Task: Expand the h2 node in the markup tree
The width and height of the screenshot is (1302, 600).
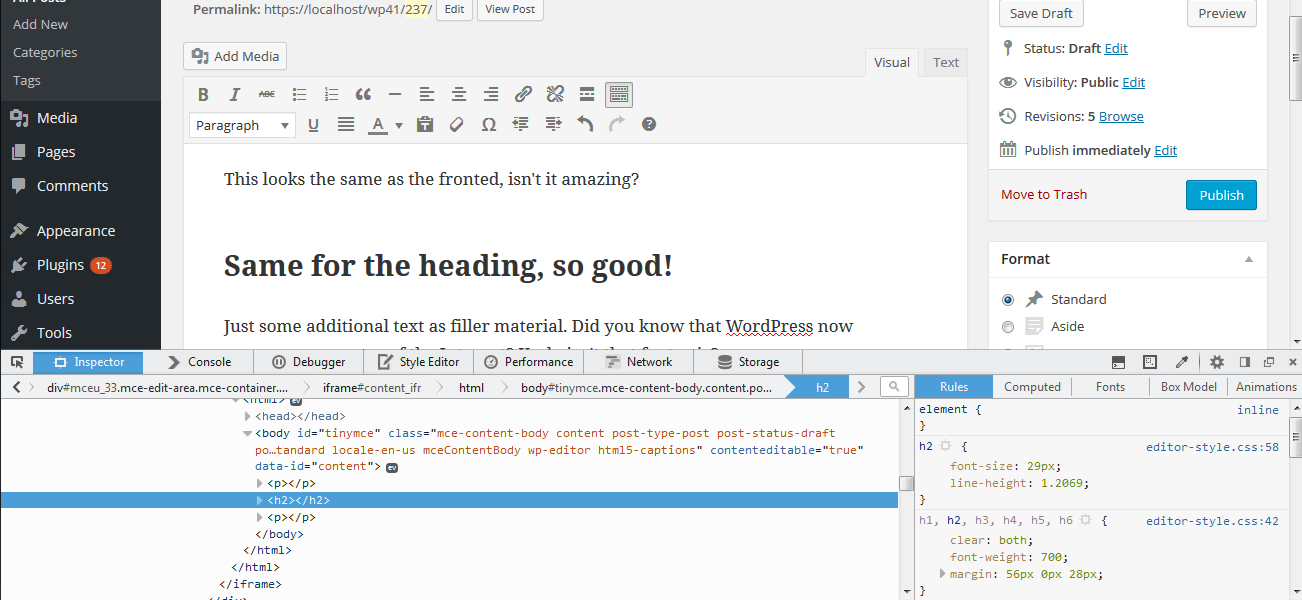Action: [260, 500]
